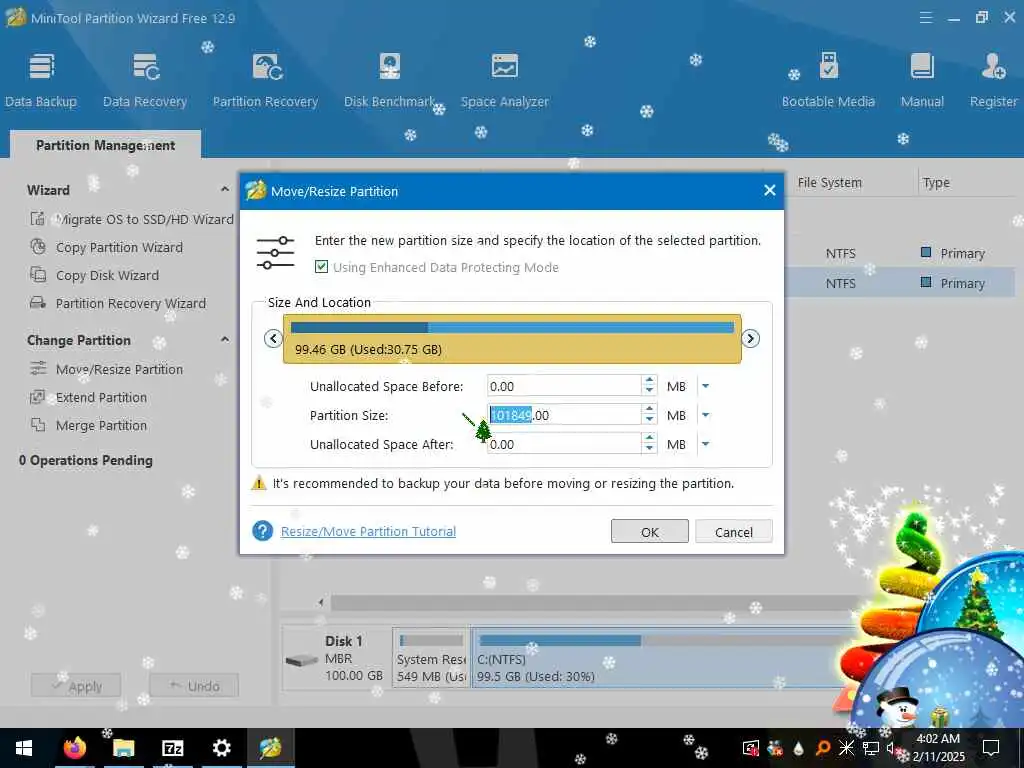Toggle Using Enhanced Data Protecting Mode
1024x768 pixels.
pyautogui.click(x=321, y=266)
